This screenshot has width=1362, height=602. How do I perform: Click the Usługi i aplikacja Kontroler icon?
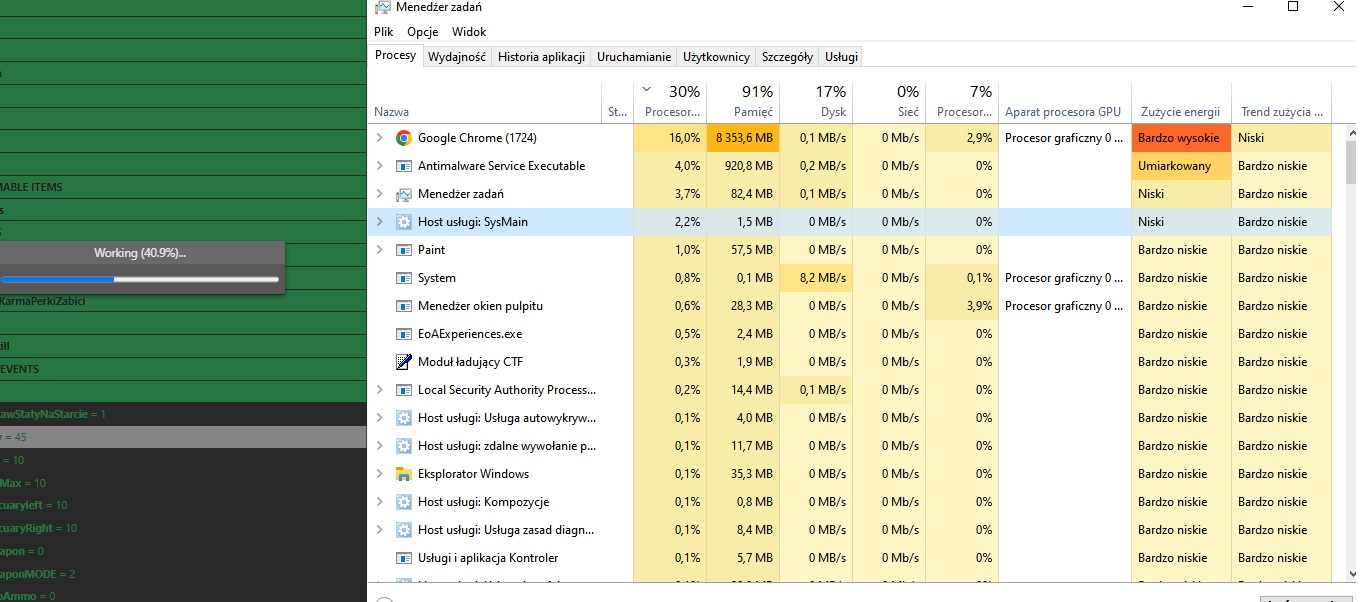click(x=404, y=558)
